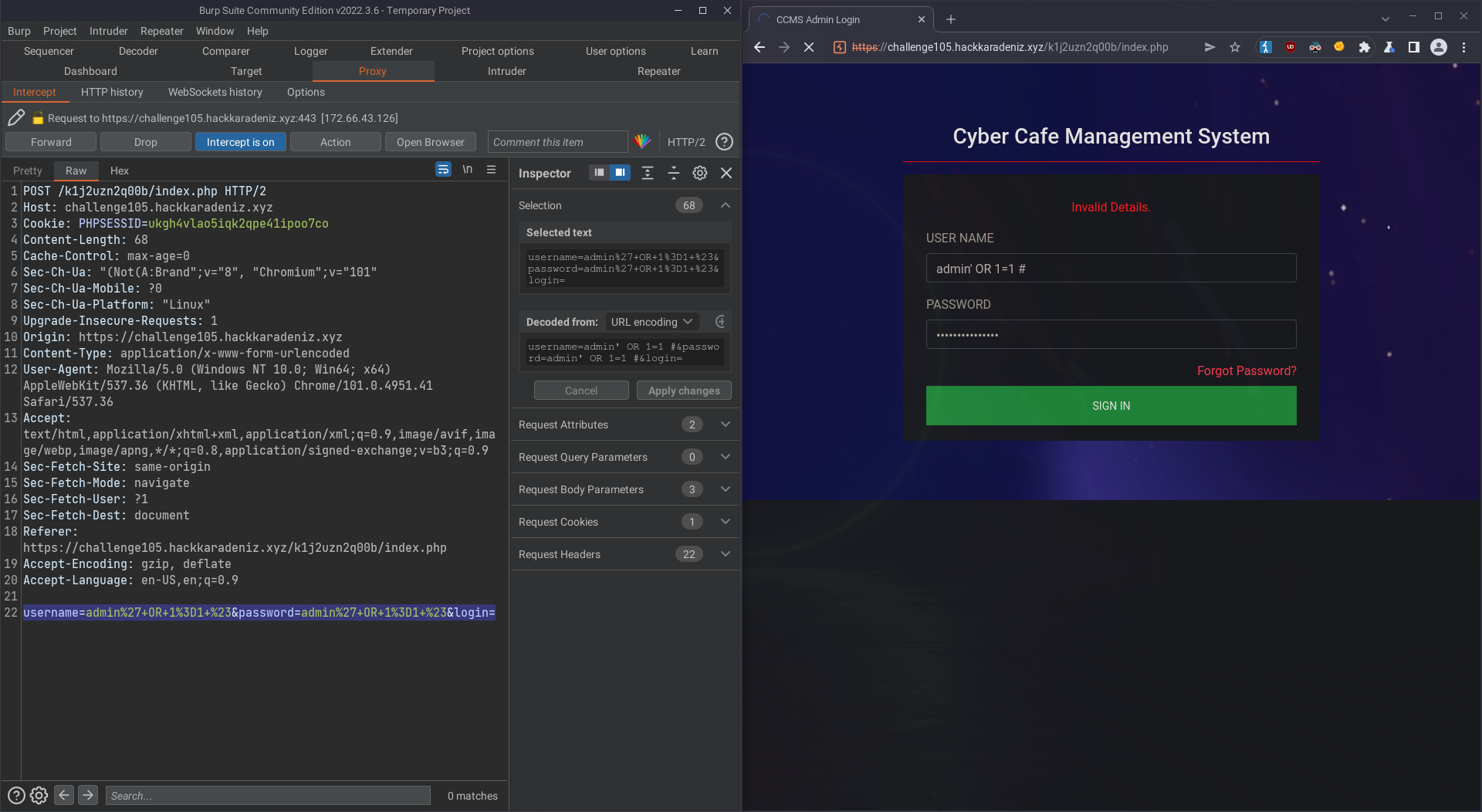The image size is (1482, 812).
Task: Open search settings gear at bottom
Action: (39, 796)
